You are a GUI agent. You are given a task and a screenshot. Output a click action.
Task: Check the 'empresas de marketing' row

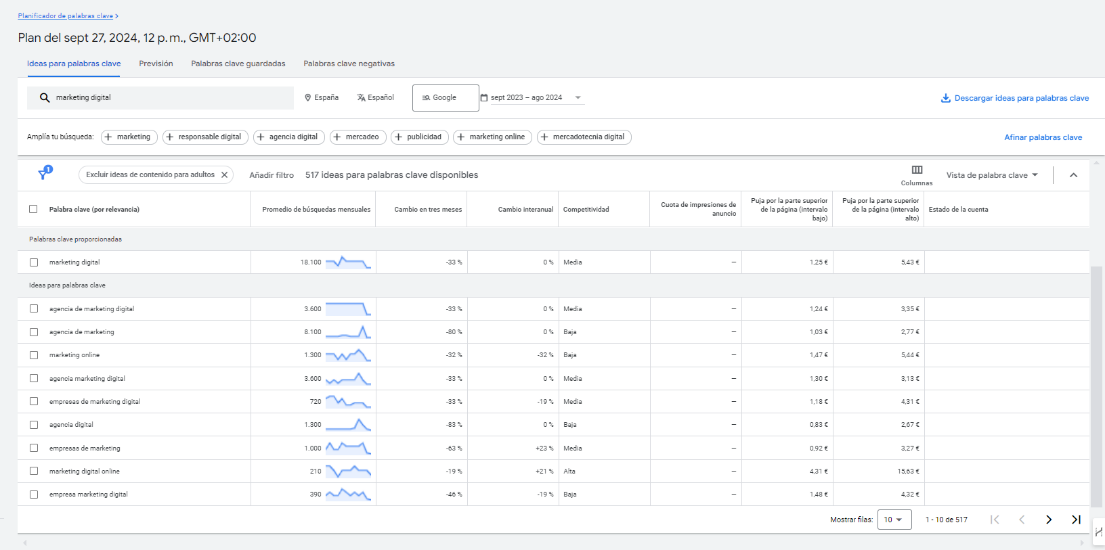point(33,448)
